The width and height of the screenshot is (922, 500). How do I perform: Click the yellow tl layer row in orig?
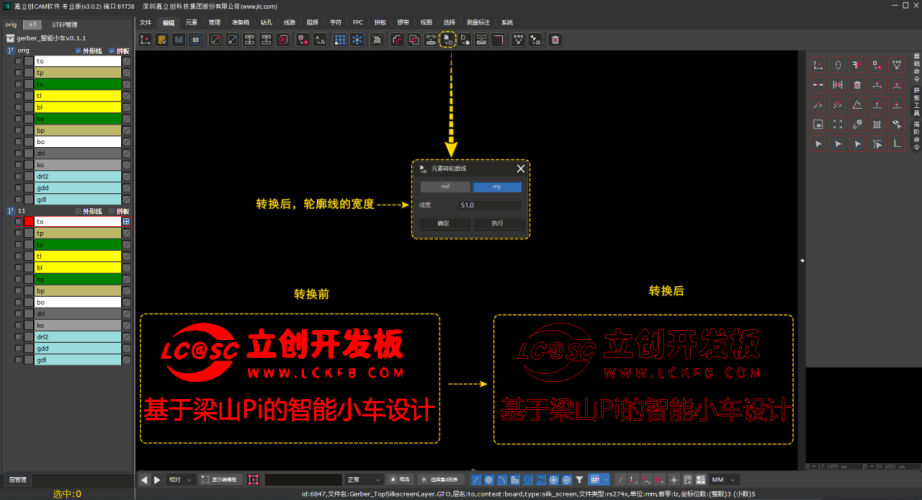[x=78, y=95]
